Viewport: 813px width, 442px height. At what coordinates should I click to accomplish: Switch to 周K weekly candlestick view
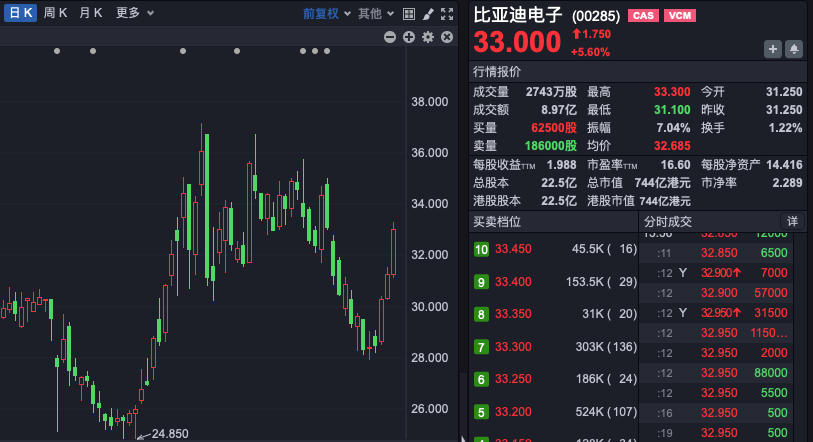[x=56, y=13]
